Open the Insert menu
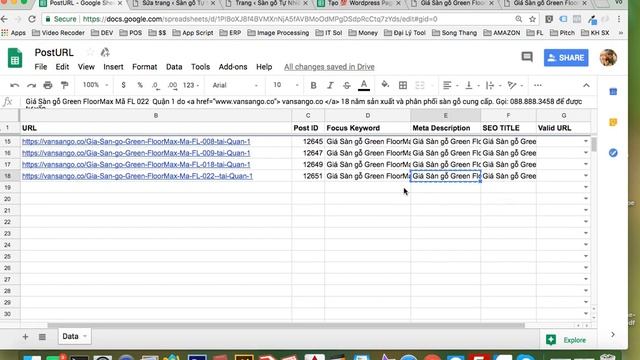The width and height of the screenshot is (640, 360). 113,67
